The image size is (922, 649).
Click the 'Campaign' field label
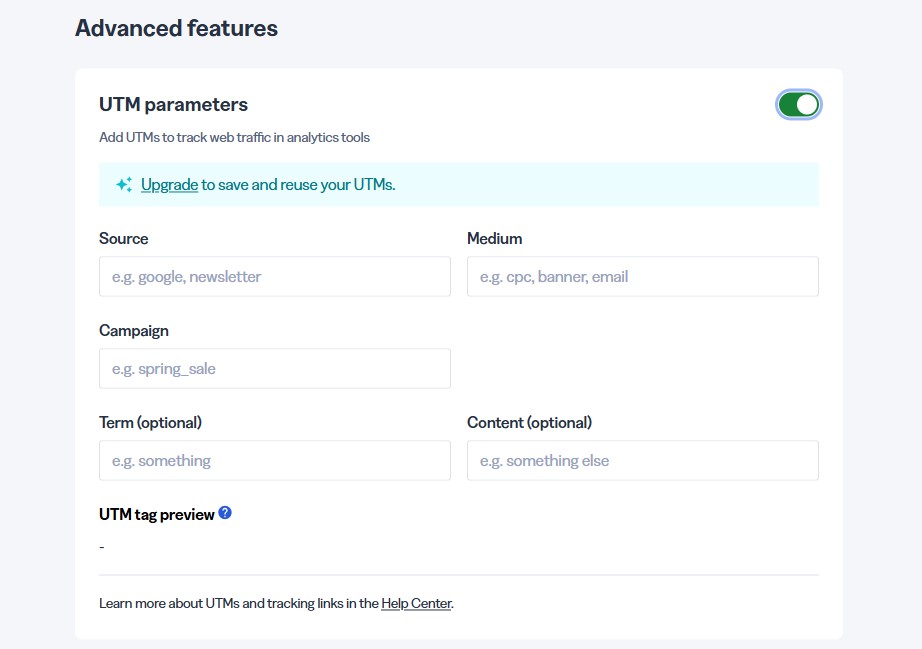pos(134,331)
